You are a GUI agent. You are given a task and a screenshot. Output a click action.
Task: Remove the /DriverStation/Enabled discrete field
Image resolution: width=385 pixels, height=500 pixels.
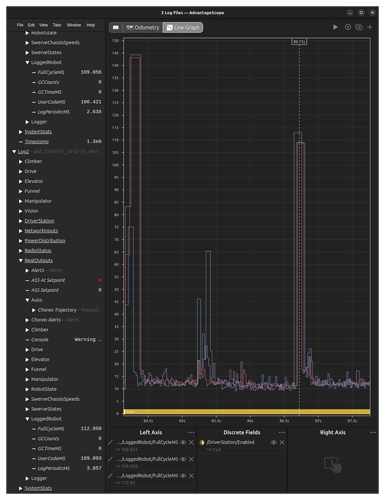[x=282, y=442]
